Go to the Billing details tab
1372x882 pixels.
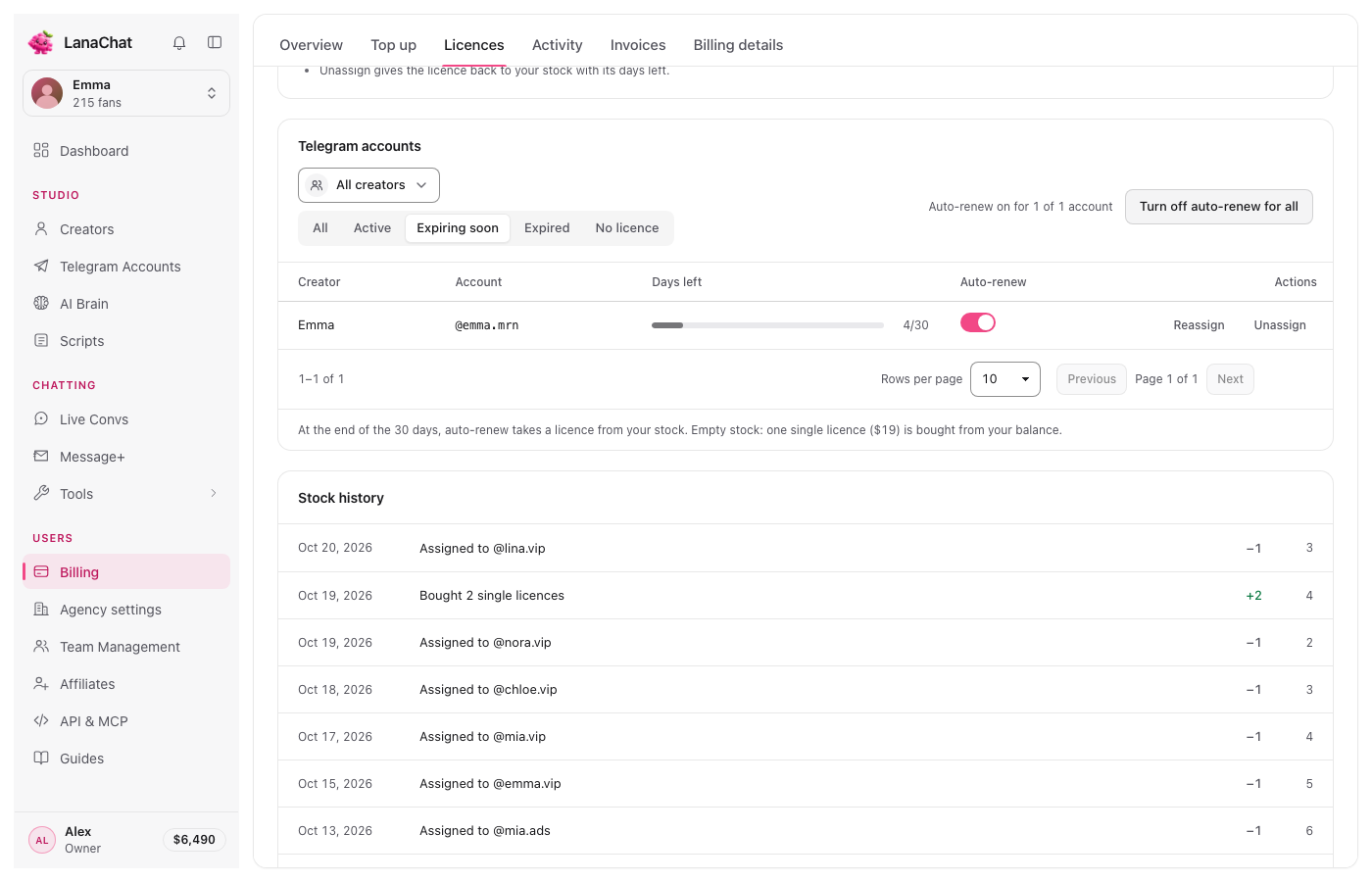(738, 45)
